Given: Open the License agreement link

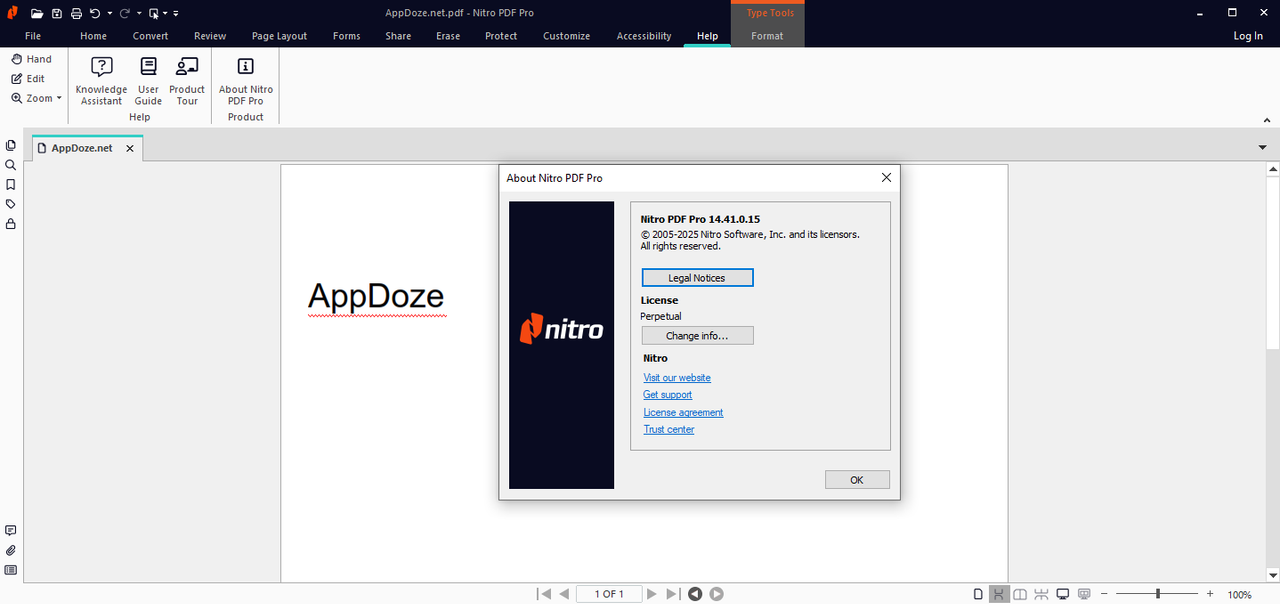Looking at the screenshot, I should click(683, 412).
